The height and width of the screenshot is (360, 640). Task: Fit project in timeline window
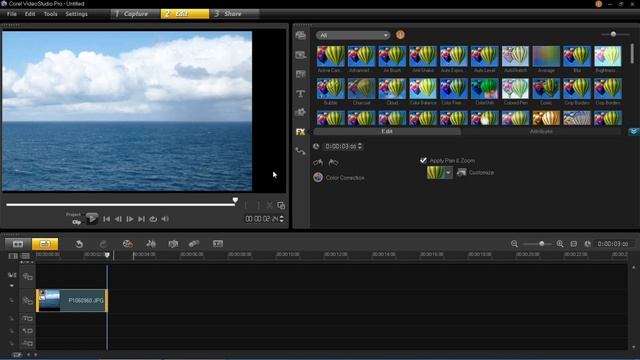573,244
